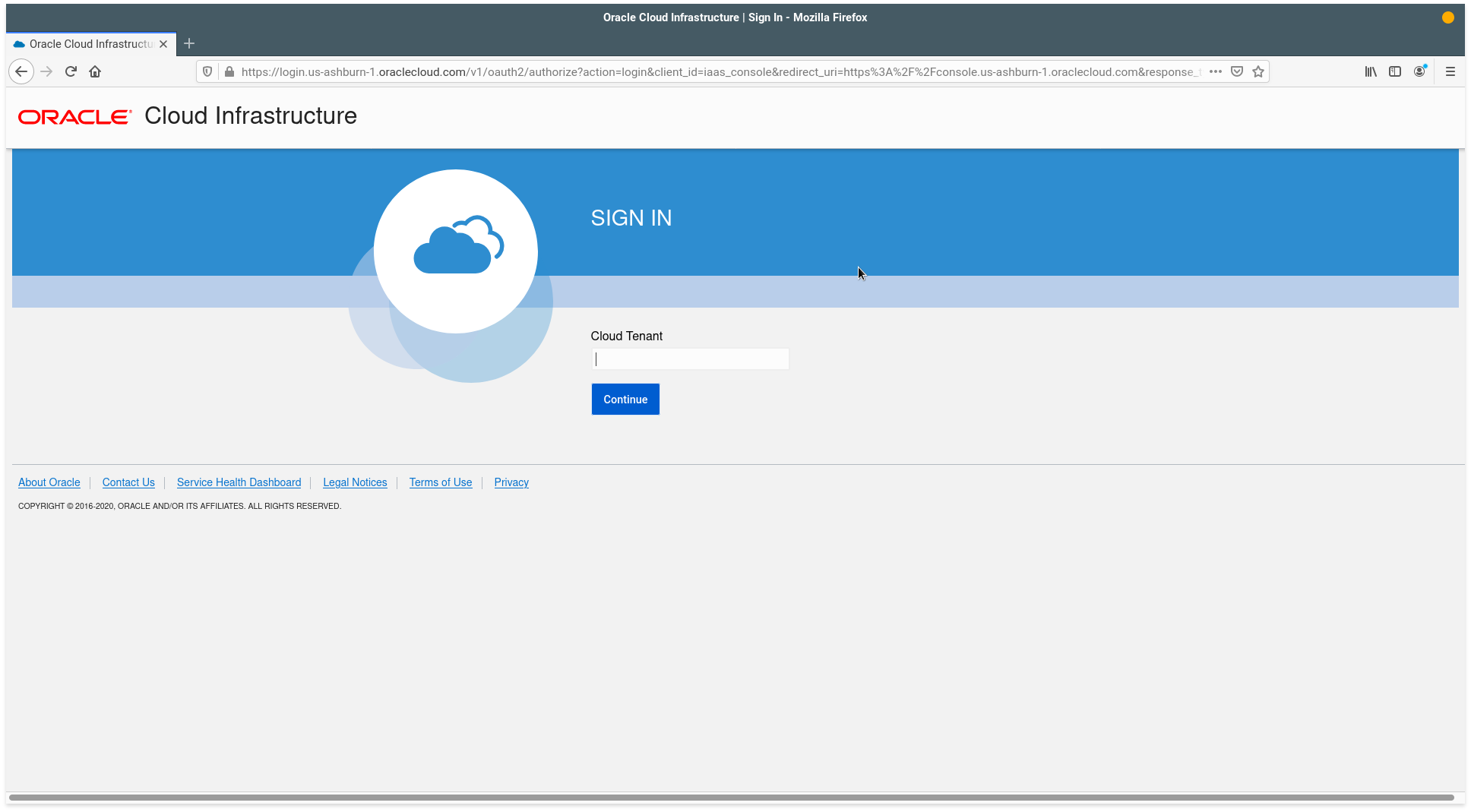Open Firefox account icon
Viewport: 1471px width, 812px height.
pyautogui.click(x=1419, y=71)
